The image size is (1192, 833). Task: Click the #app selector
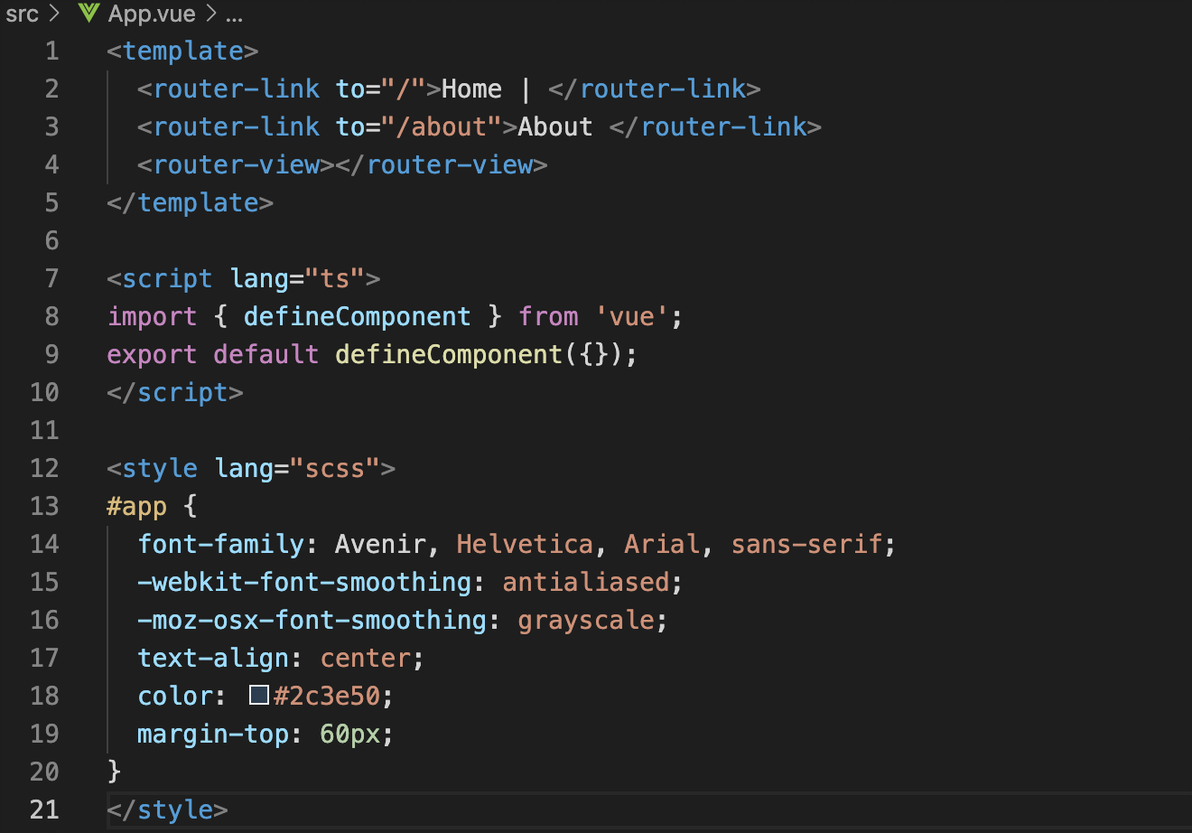point(137,506)
